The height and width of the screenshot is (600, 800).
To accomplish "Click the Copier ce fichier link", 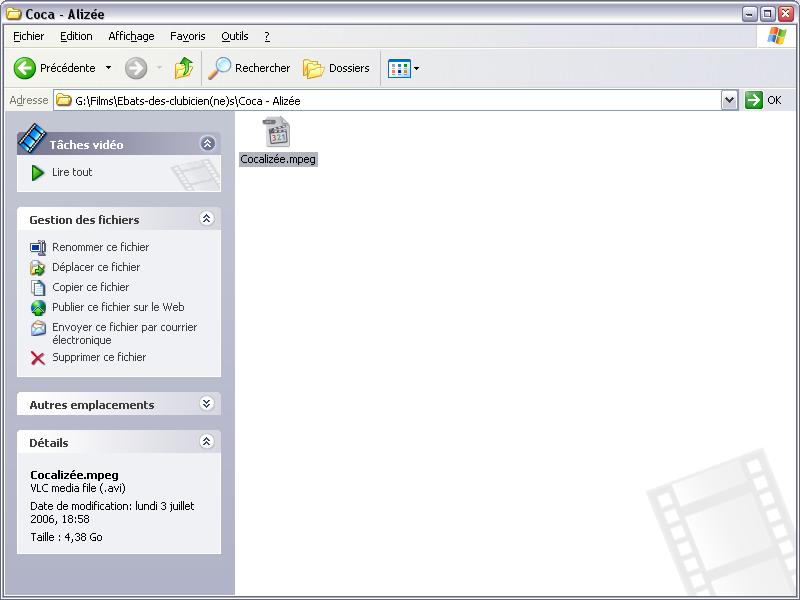I will 90,287.
